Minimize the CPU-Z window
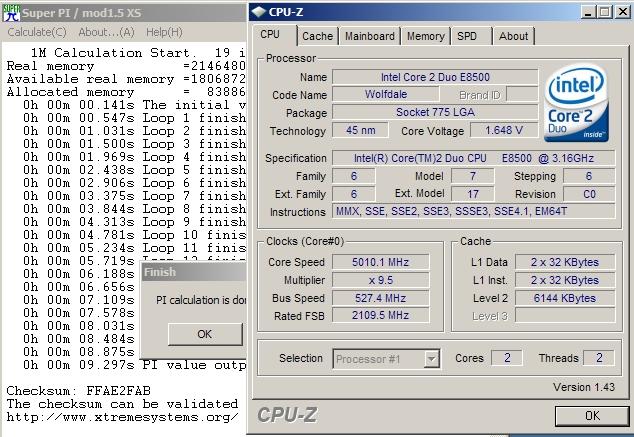Screen dimensions: 634x437 pos(588,12)
